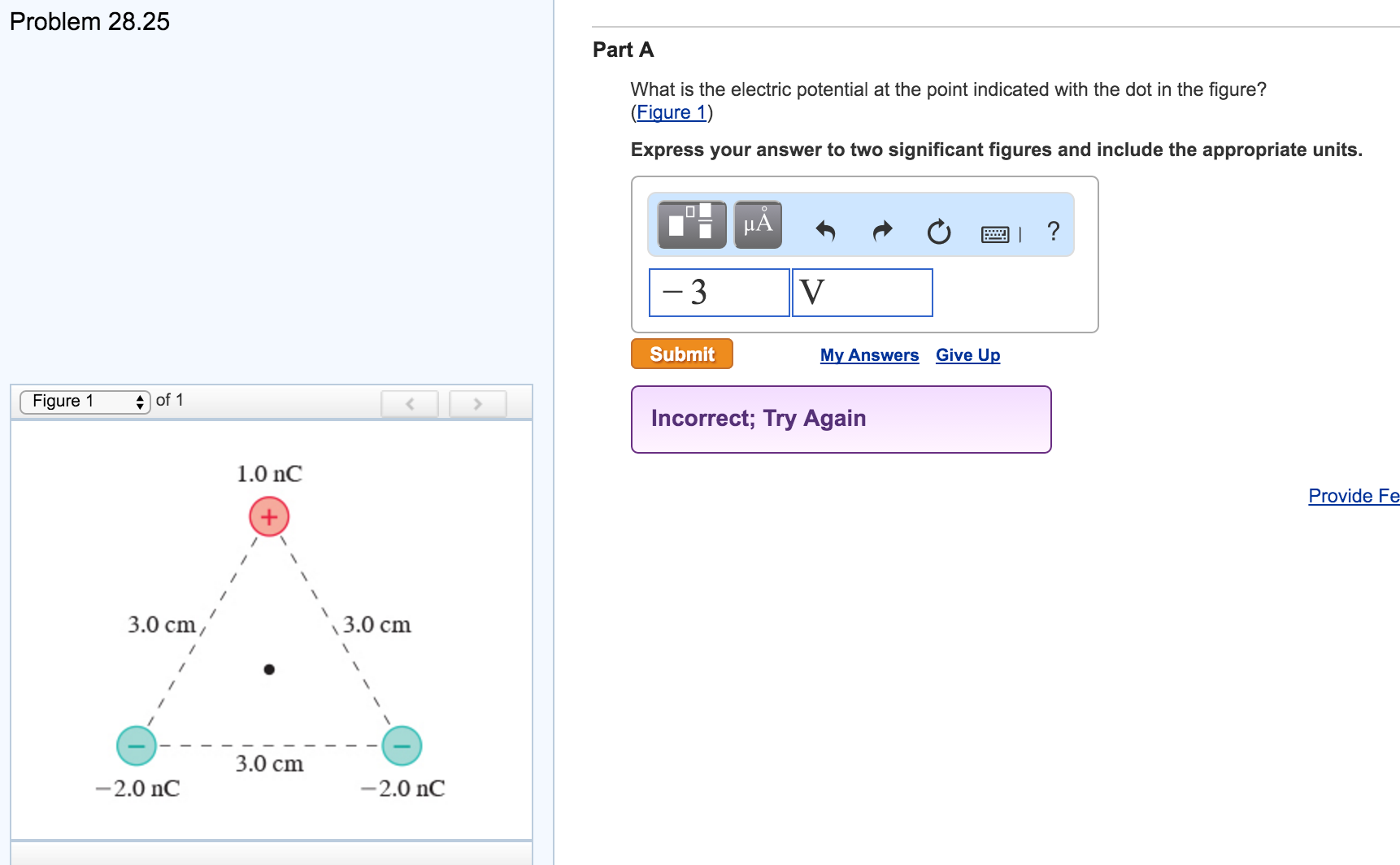Submit the answer
1400x865 pixels.
tap(681, 354)
